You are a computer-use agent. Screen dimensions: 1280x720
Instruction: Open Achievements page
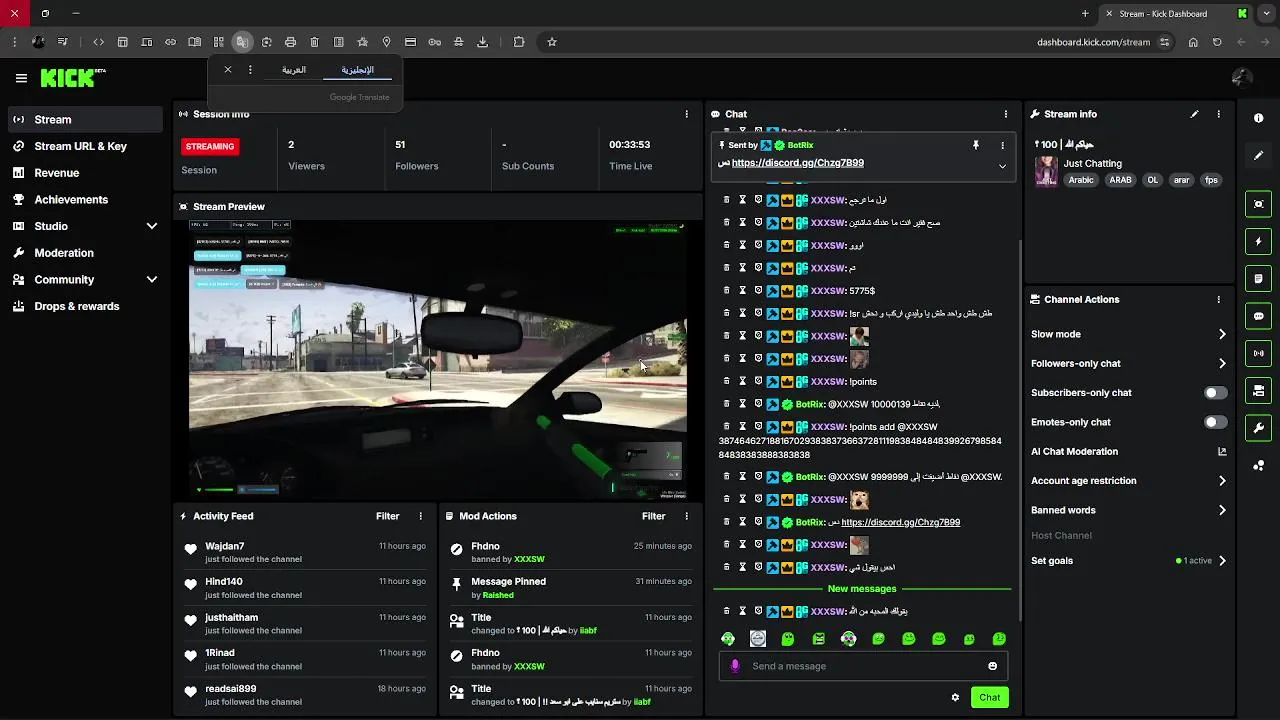pyautogui.click(x=84, y=200)
